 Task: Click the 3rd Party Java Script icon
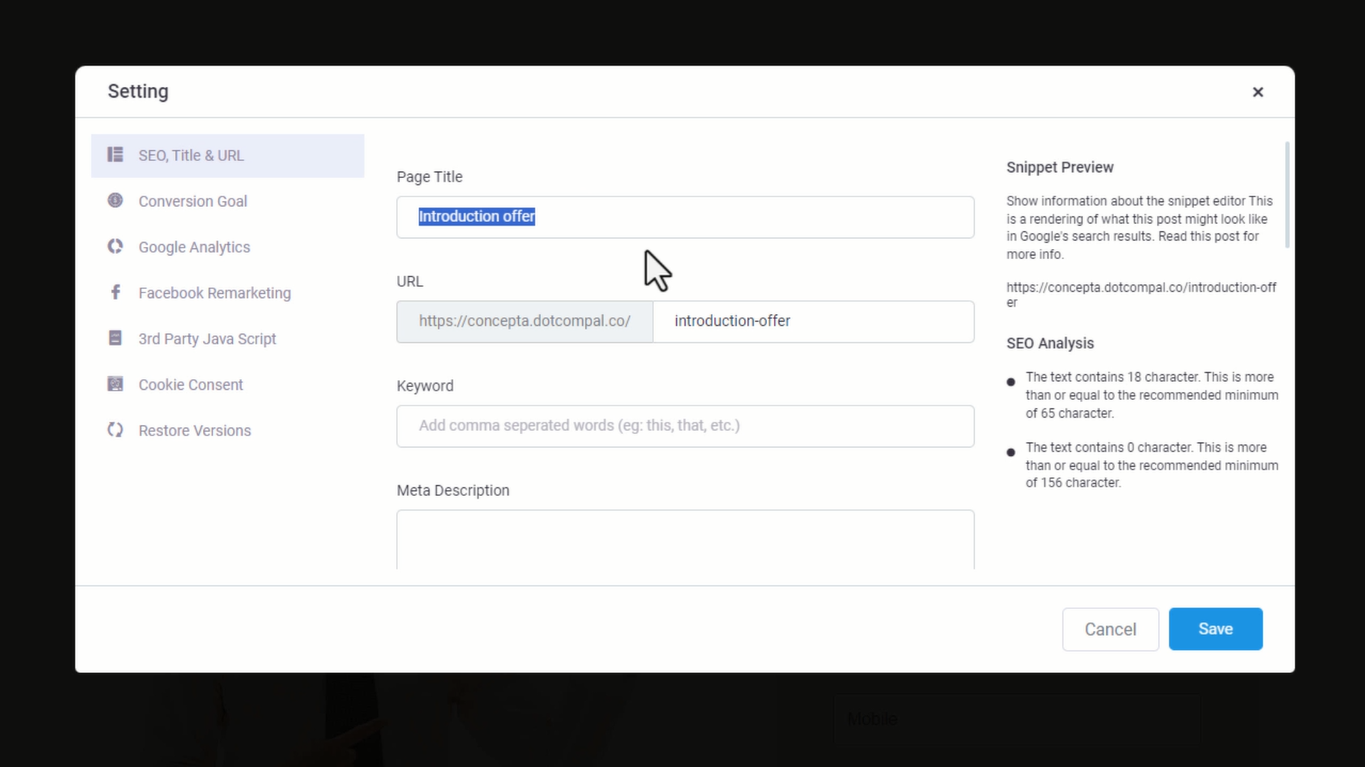point(115,338)
